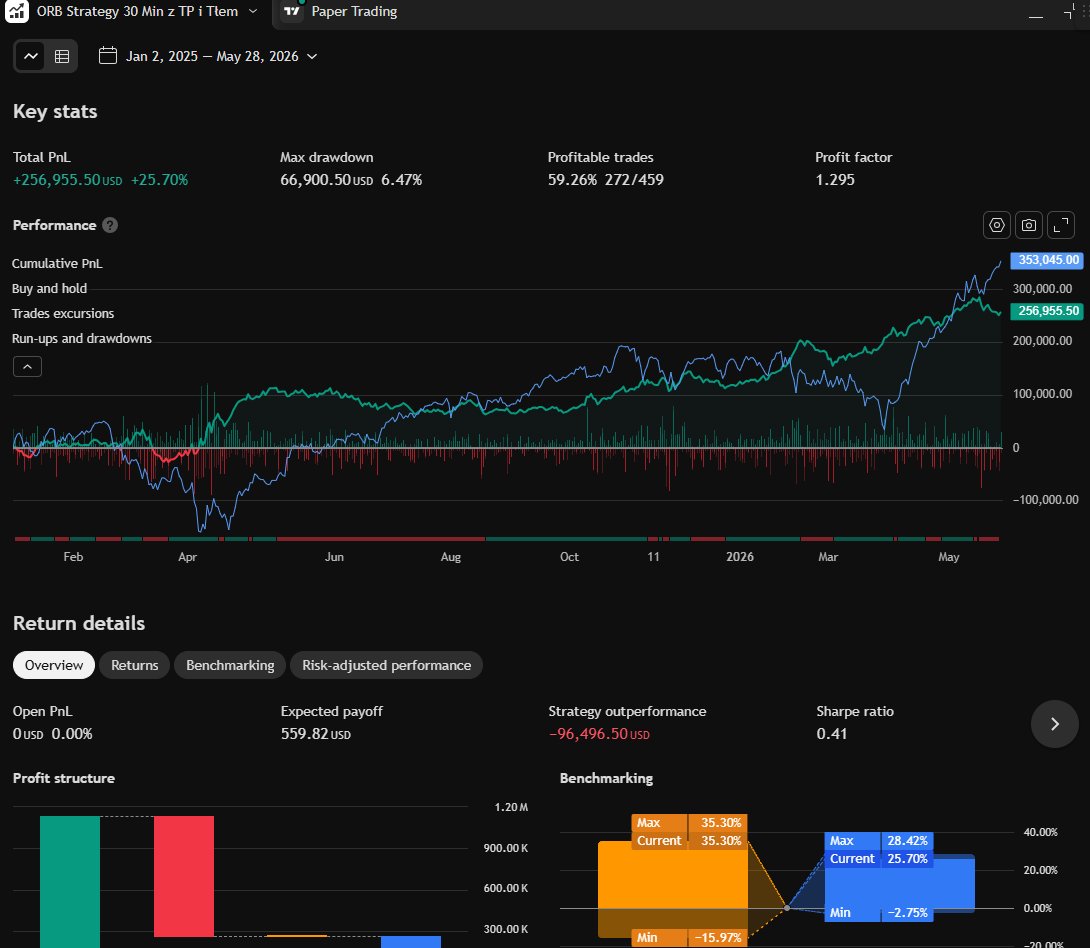Open performance chart settings hexagon icon
Screen dimensions: 1090x948
pos(997,225)
